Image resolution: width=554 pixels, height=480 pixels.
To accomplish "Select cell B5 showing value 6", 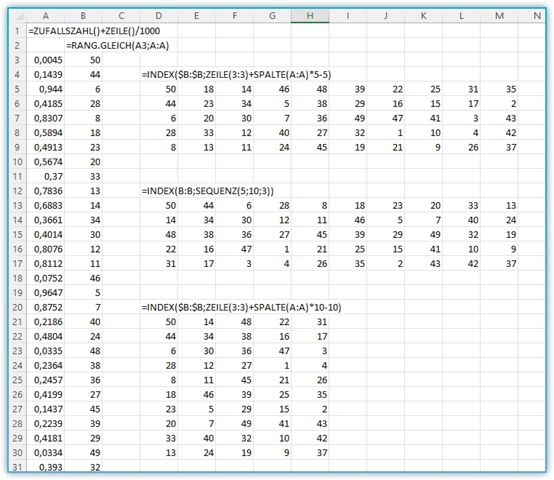I will coord(83,89).
